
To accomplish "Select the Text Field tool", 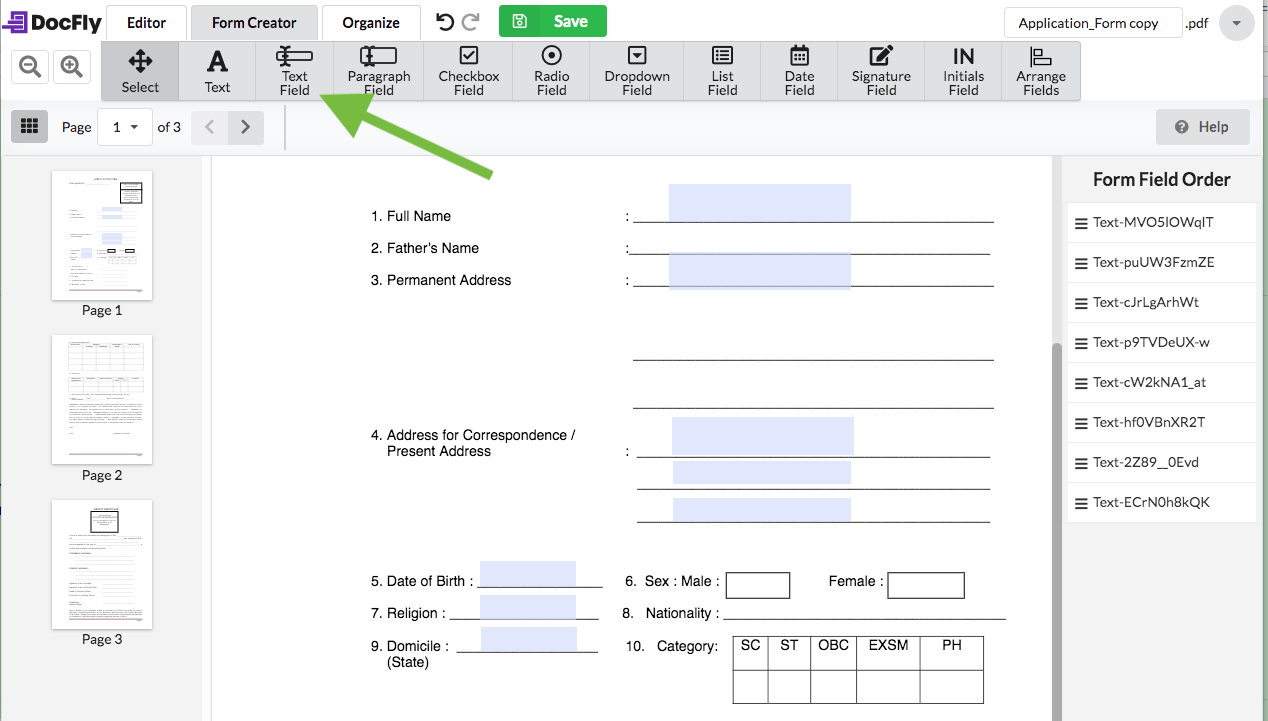I will coord(294,71).
